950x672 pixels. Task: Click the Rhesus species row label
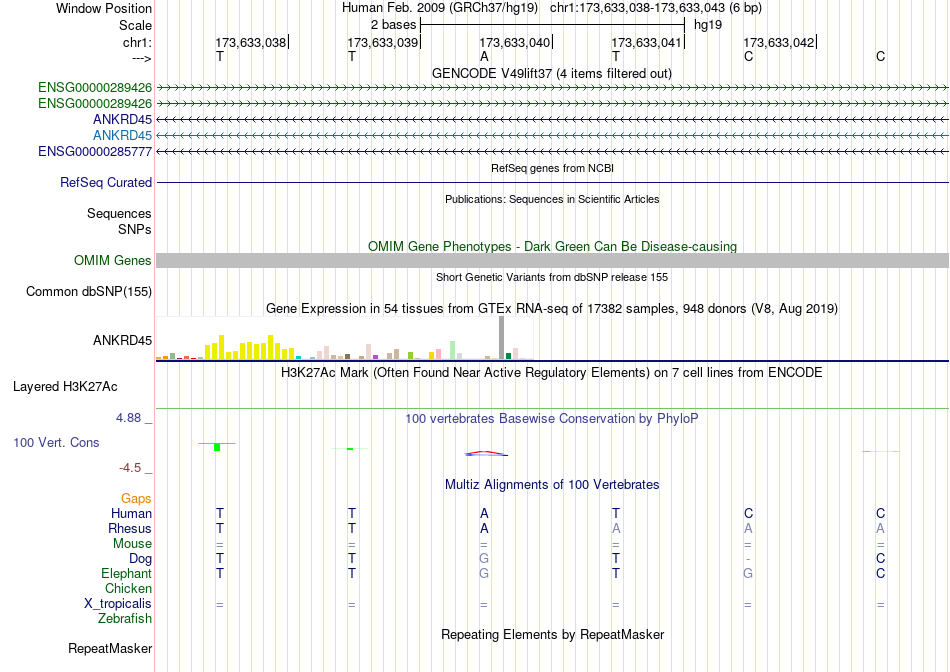(130, 528)
